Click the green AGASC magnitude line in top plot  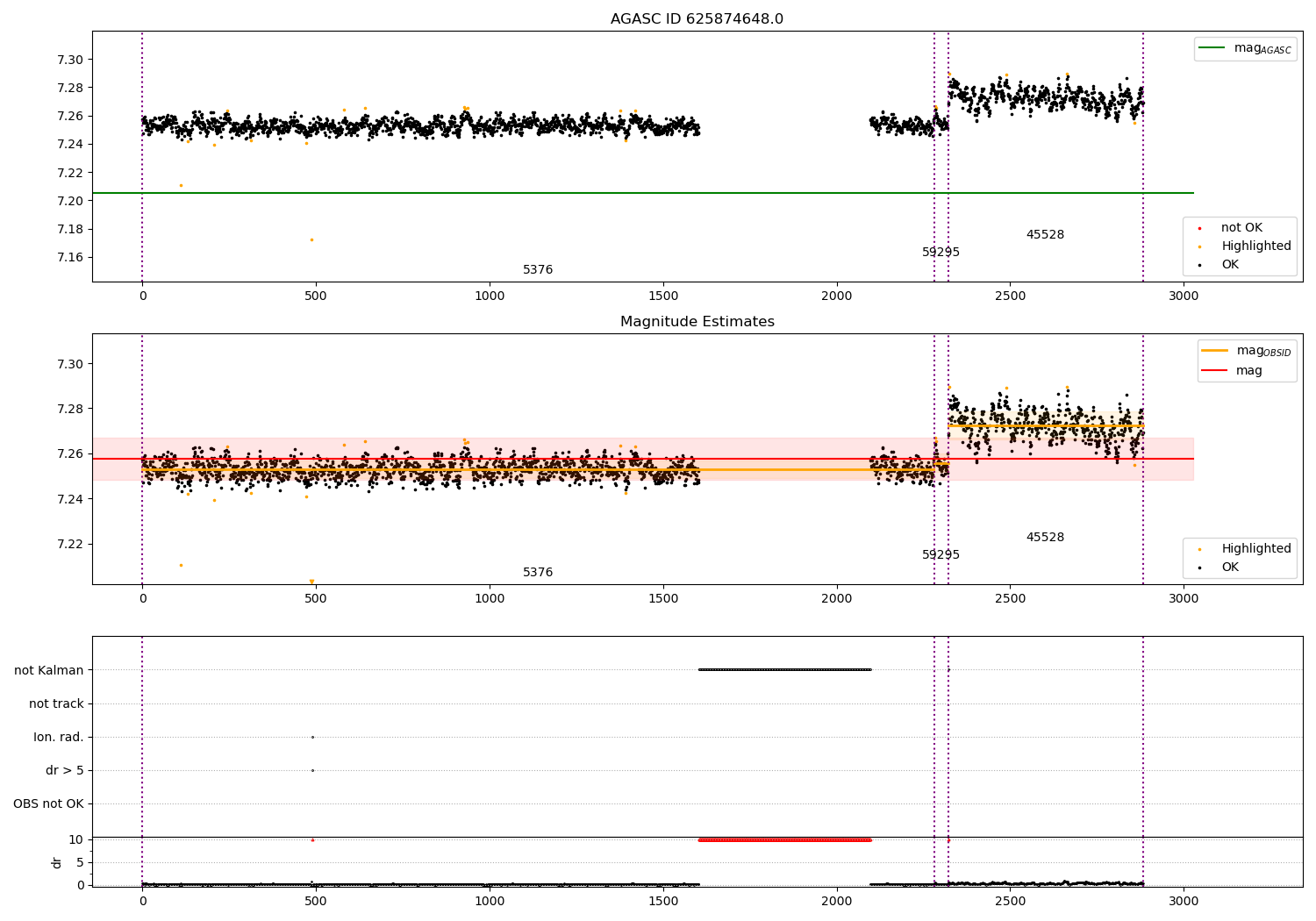click(x=643, y=193)
